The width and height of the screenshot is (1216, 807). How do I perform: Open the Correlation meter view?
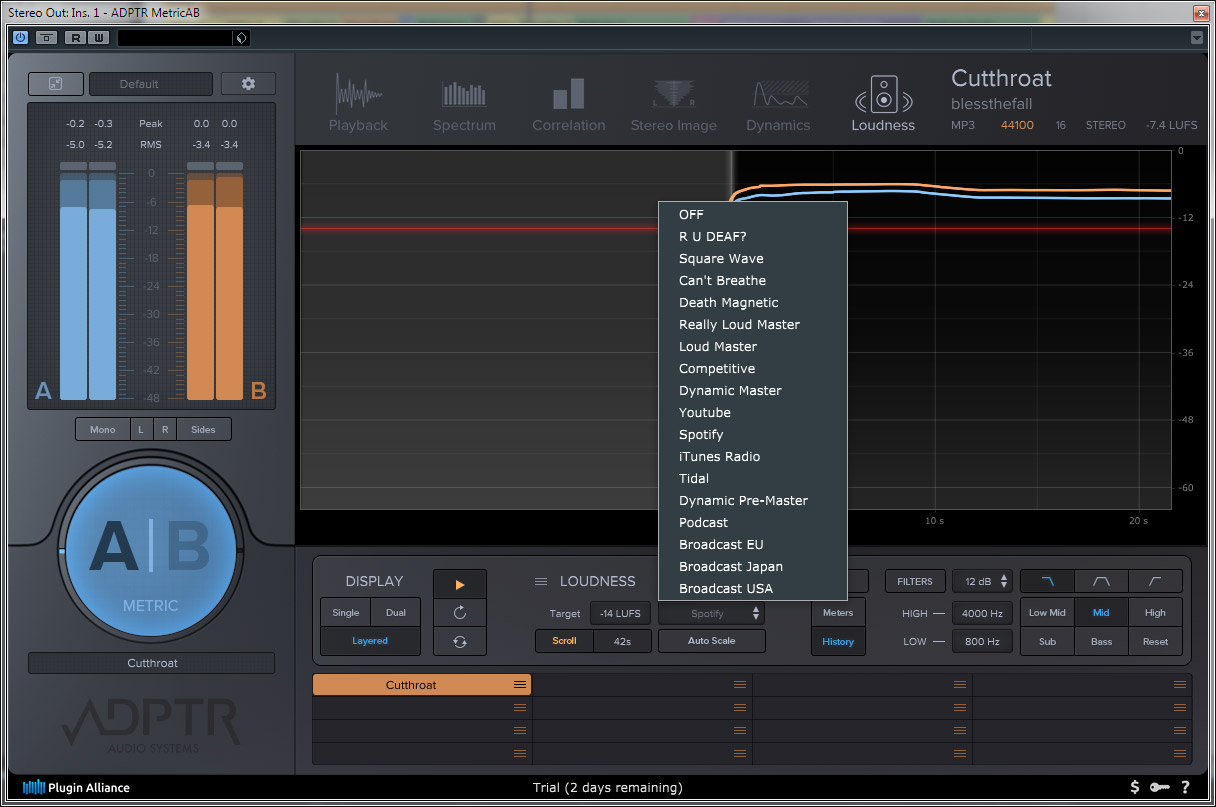[x=568, y=104]
